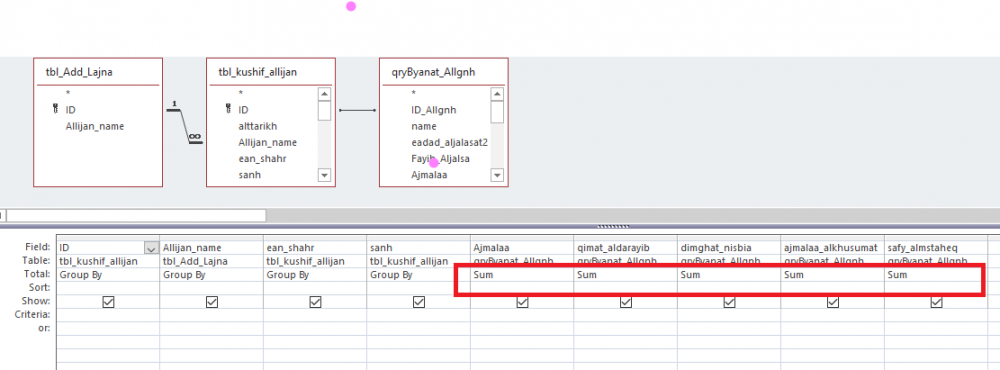Select Allijan_name field in tbl_kushif_allijan
Image resolution: width=1000 pixels, height=370 pixels.
(x=267, y=142)
